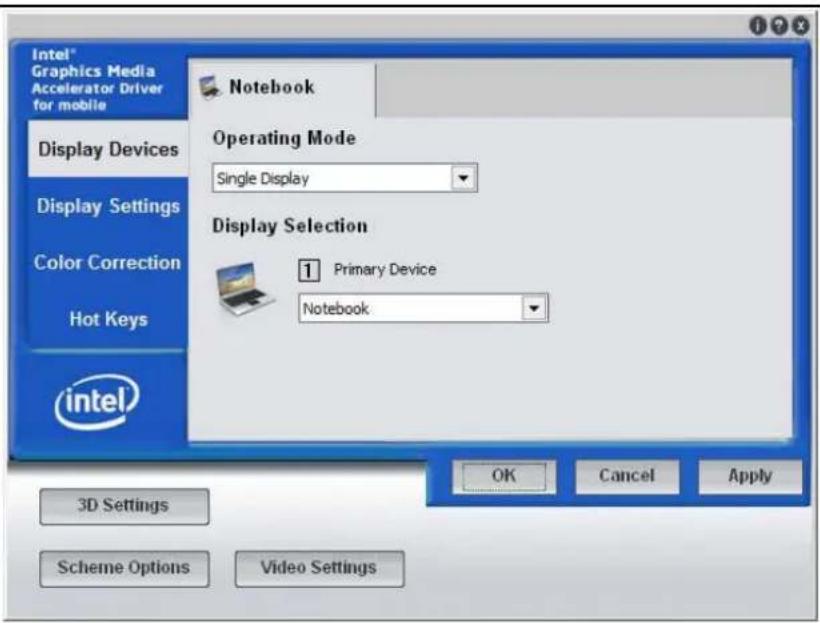Expand the Operating Mode dropdown arrow
The image size is (820, 623).
[463, 178]
